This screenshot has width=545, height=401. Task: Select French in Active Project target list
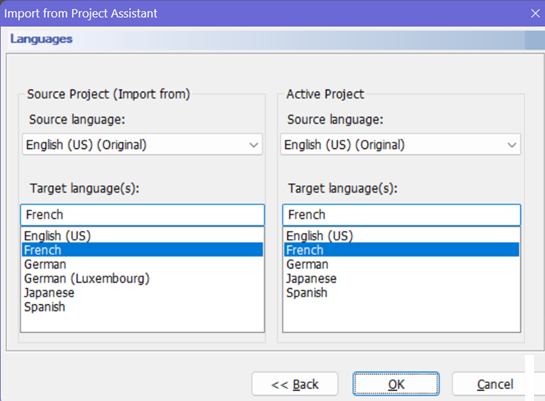point(401,250)
